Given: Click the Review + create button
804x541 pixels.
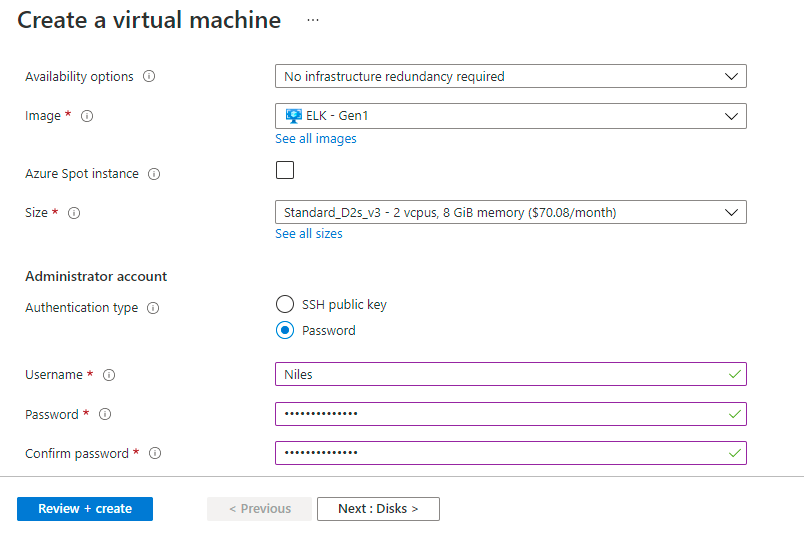Looking at the screenshot, I should pos(85,509).
